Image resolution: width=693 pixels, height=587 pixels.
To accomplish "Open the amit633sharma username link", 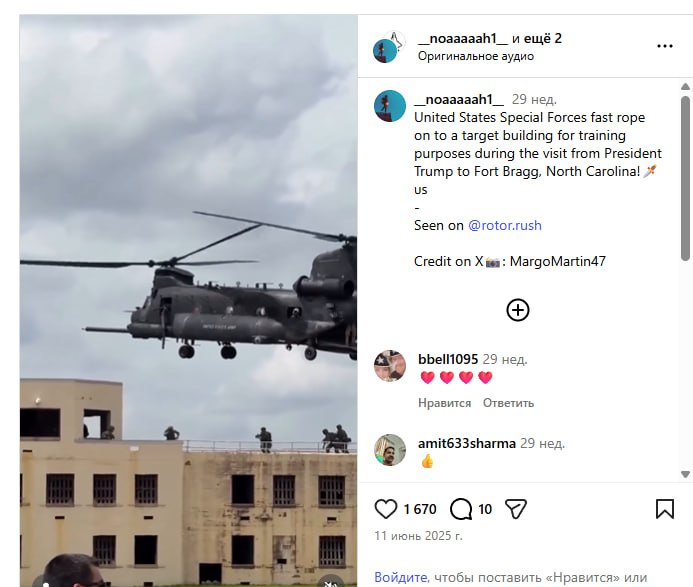I will click(467, 443).
